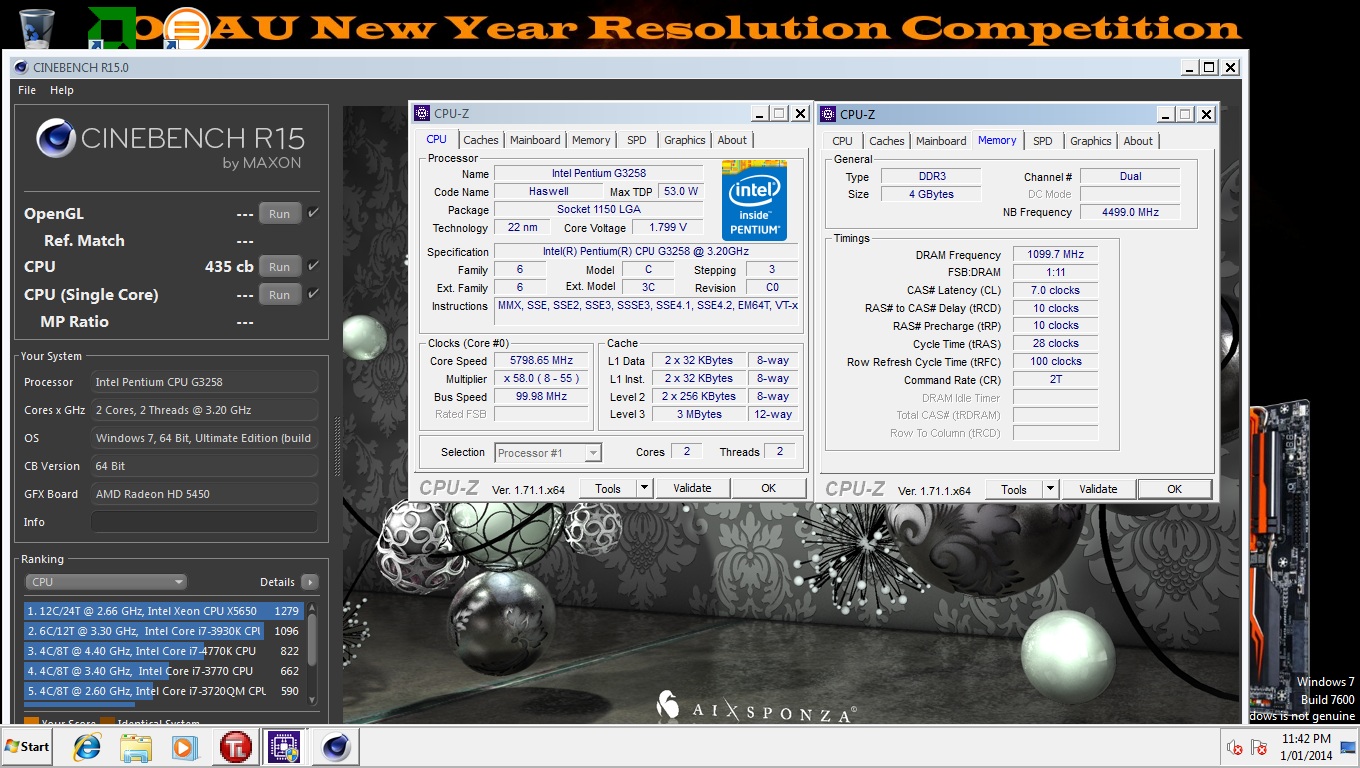The image size is (1360, 768).
Task: Open the Processor #1 selection dropdown
Action: (548, 453)
